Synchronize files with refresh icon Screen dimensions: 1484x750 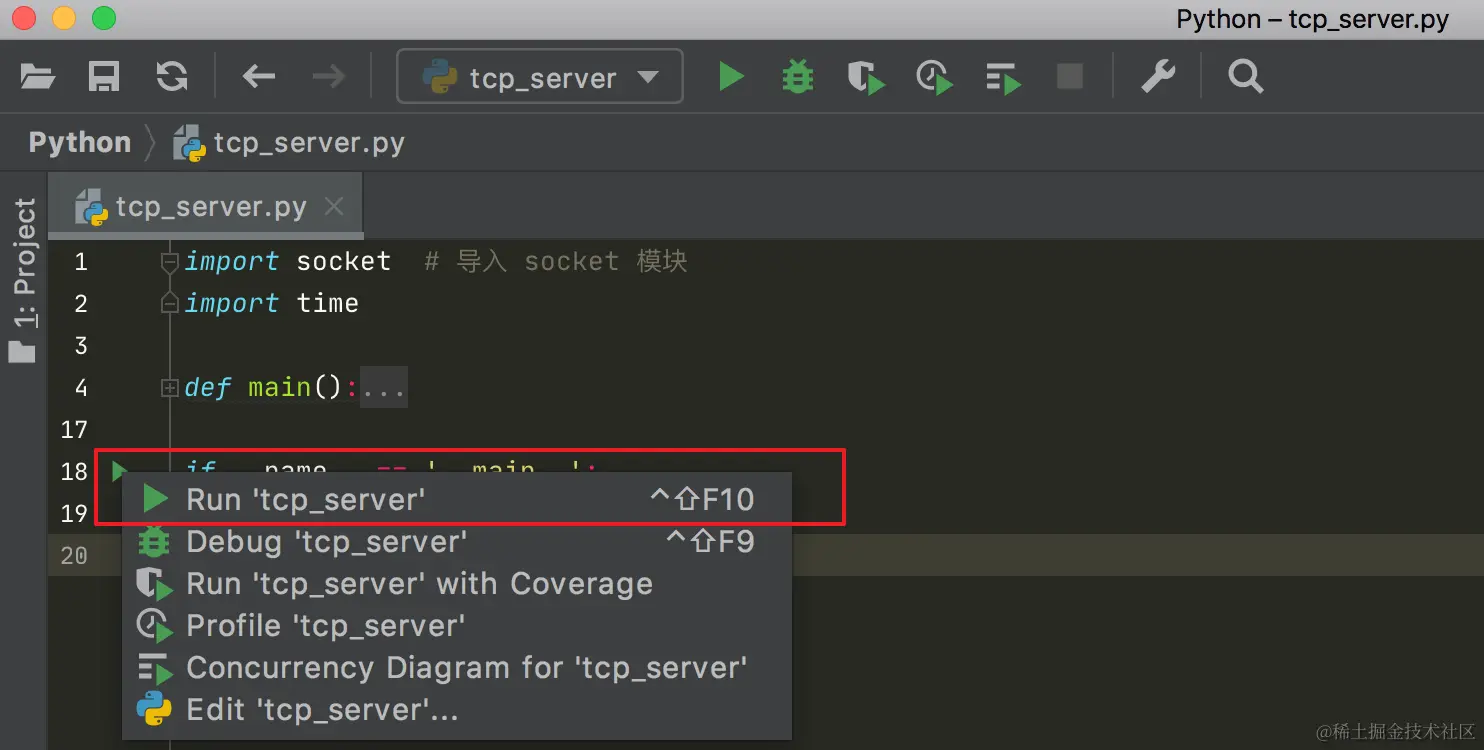[172, 76]
